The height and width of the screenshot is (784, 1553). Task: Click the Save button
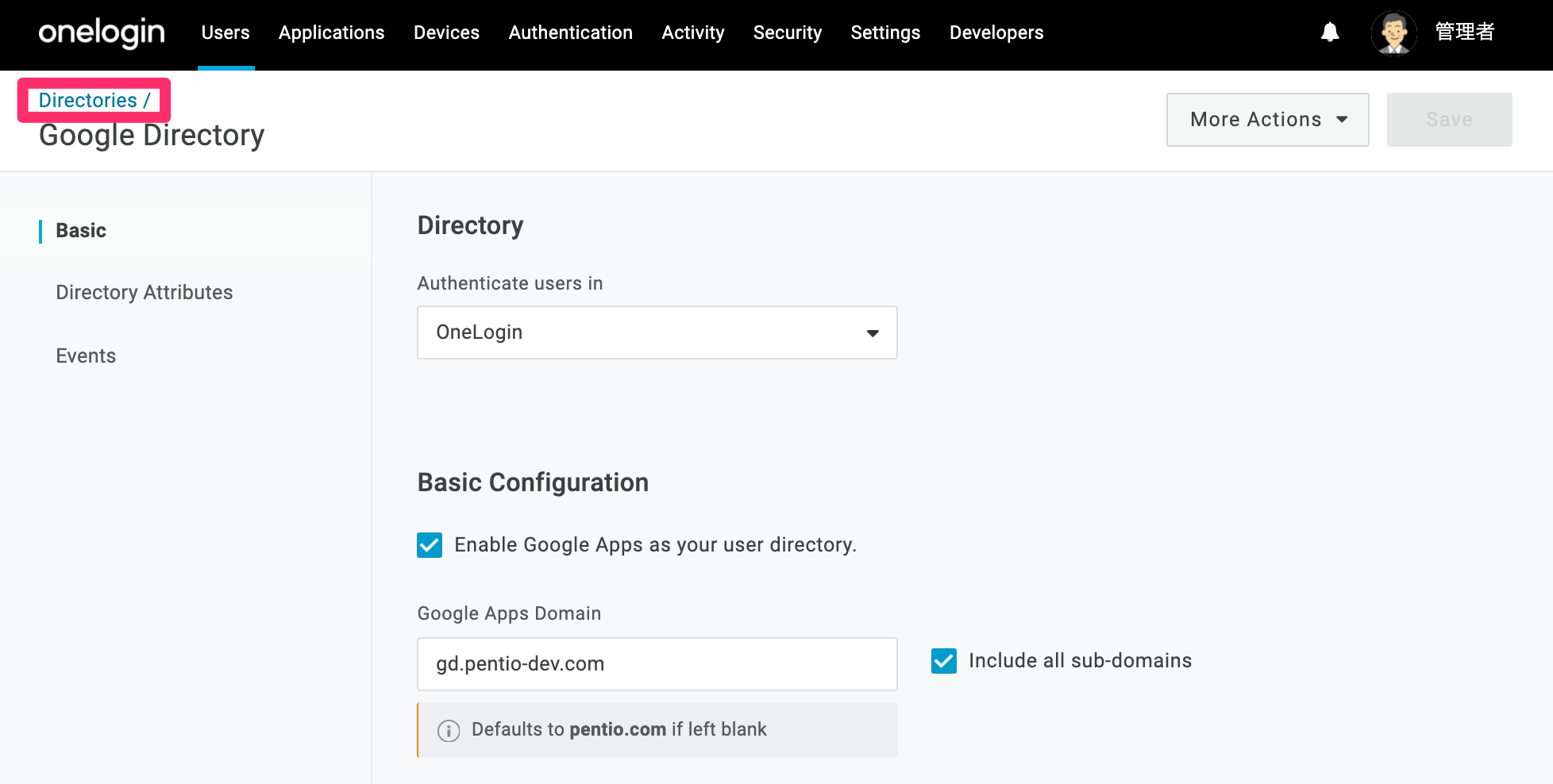click(x=1449, y=120)
